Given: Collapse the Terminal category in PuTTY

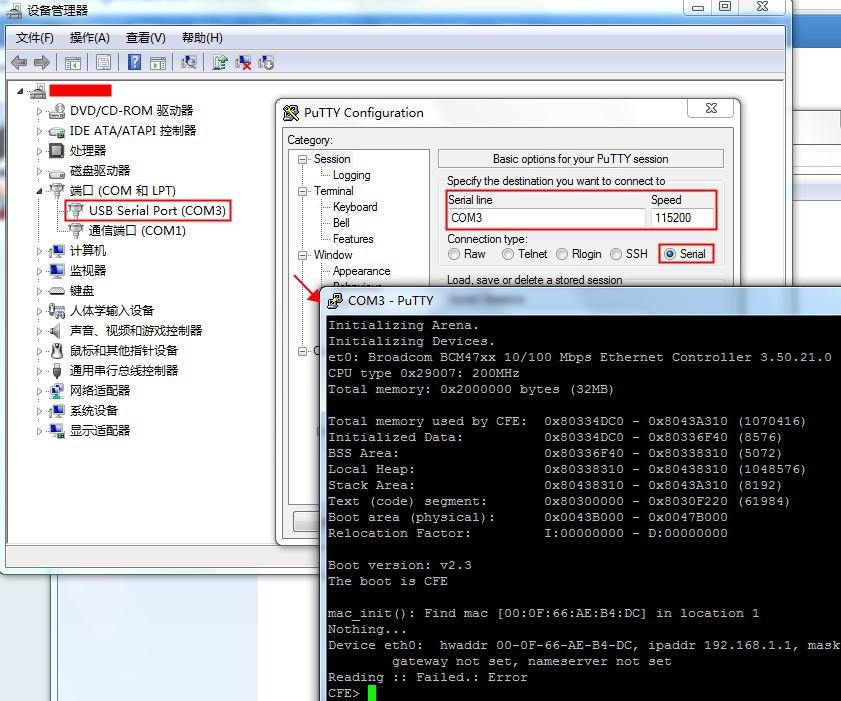Looking at the screenshot, I should pos(303,191).
